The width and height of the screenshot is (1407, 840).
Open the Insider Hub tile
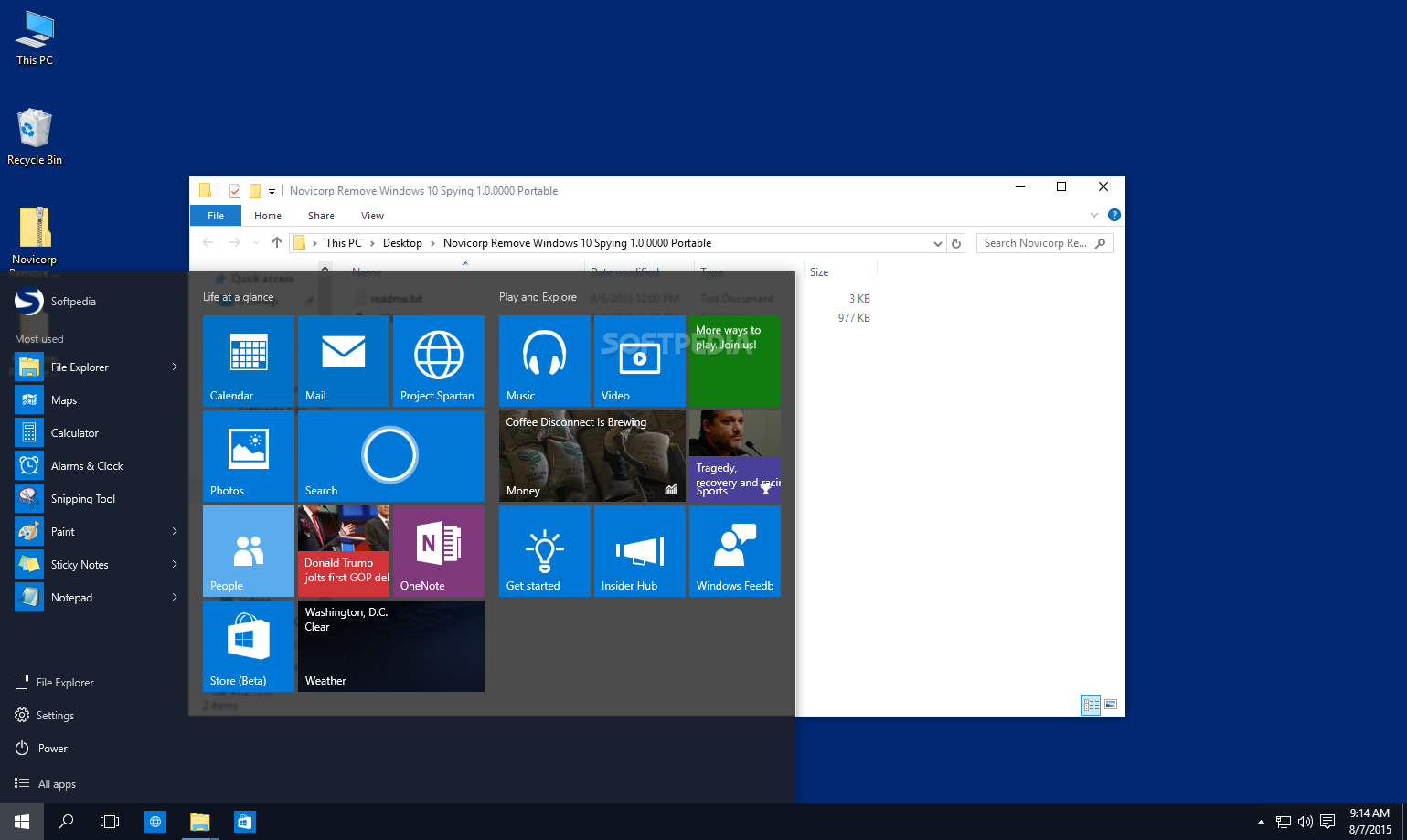(x=640, y=551)
